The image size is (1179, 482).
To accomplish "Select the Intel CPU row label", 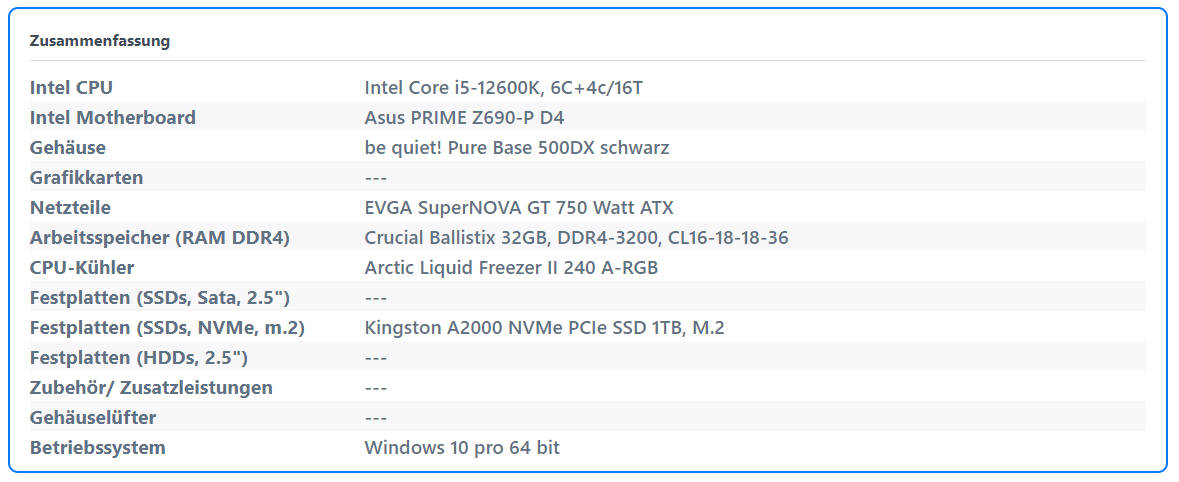I will 71,88.
